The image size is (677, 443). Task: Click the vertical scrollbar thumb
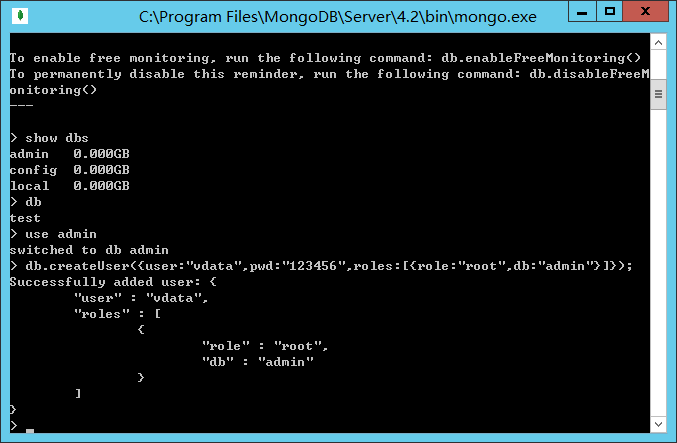[x=658, y=94]
